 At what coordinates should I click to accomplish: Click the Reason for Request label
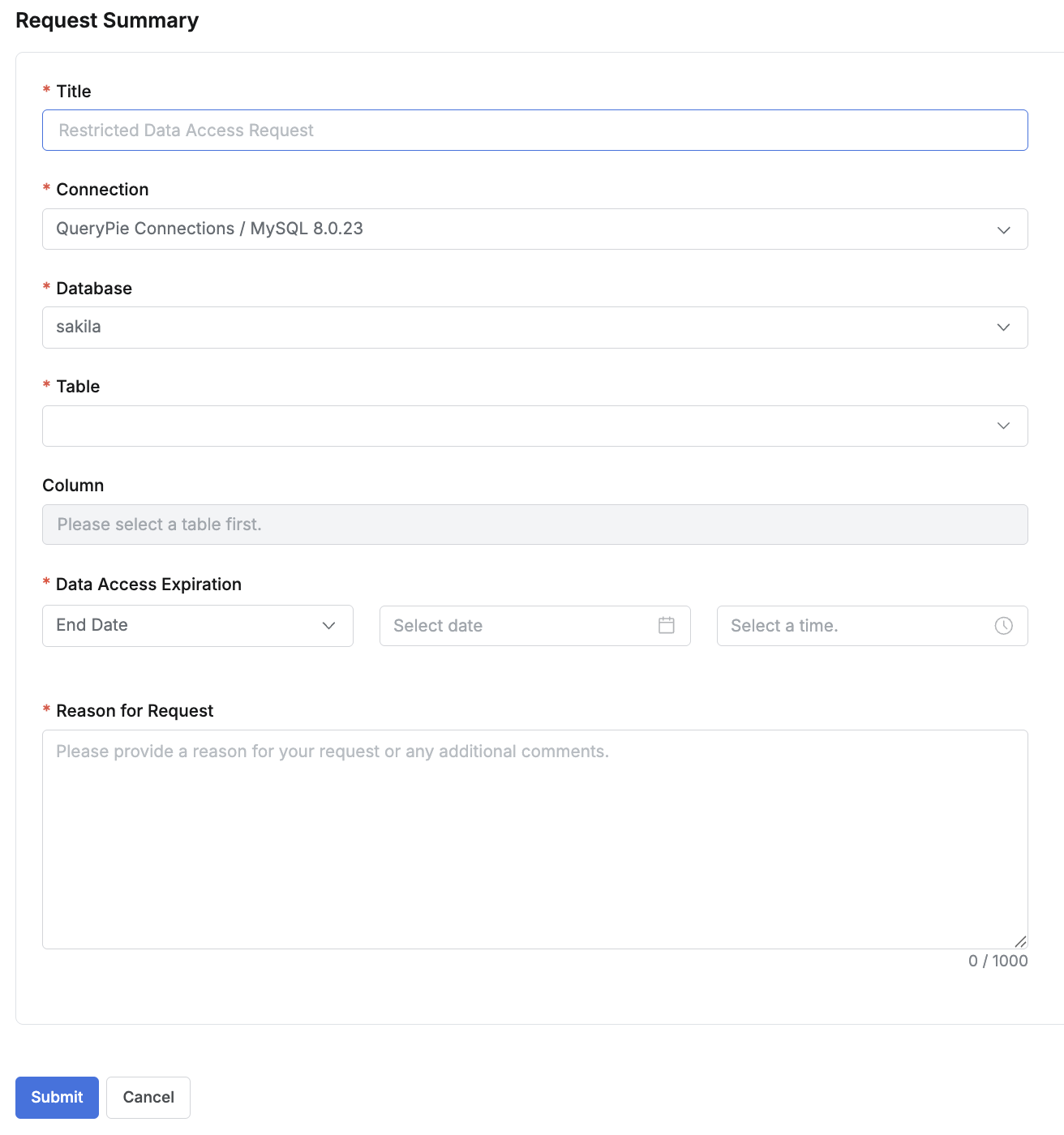[x=135, y=711]
